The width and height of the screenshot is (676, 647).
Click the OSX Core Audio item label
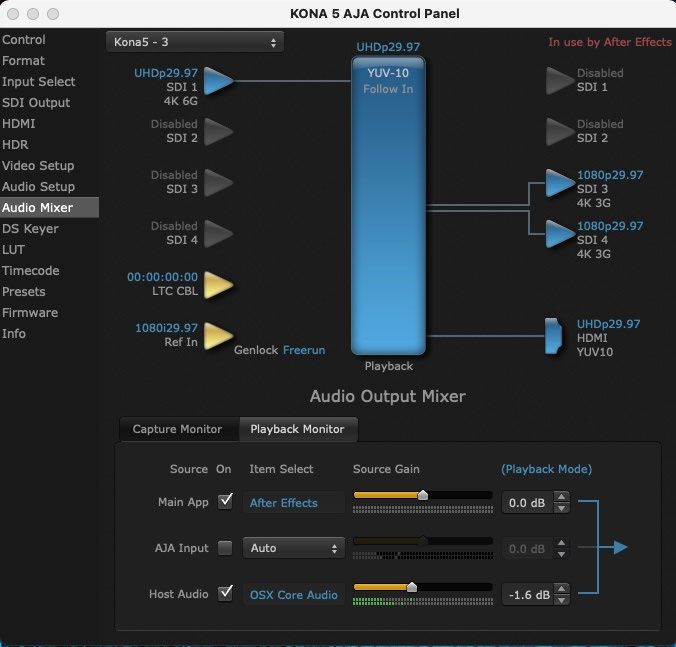coord(294,595)
